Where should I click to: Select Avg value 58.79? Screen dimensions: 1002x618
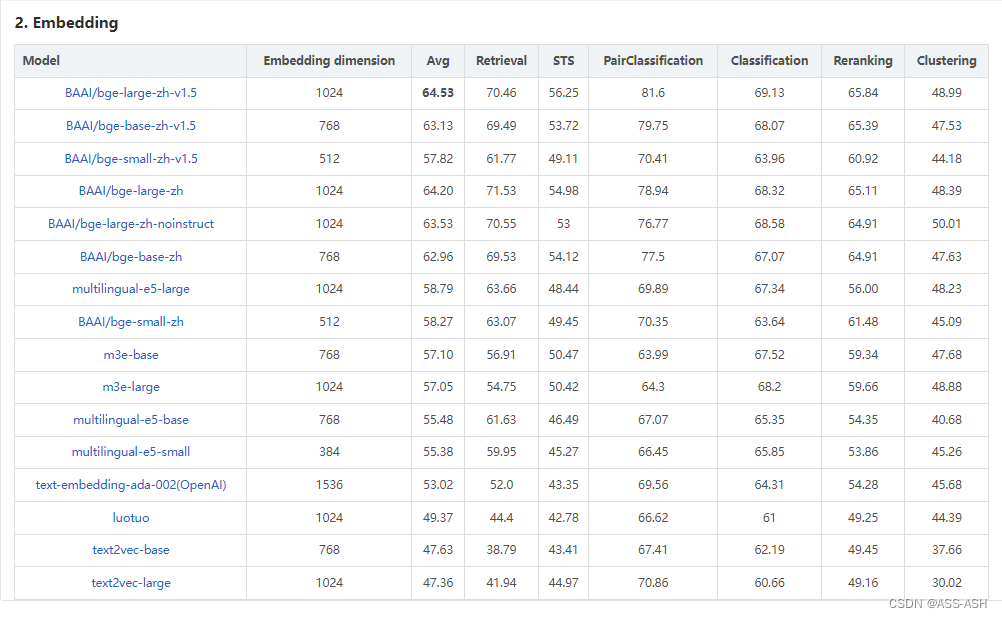438,289
